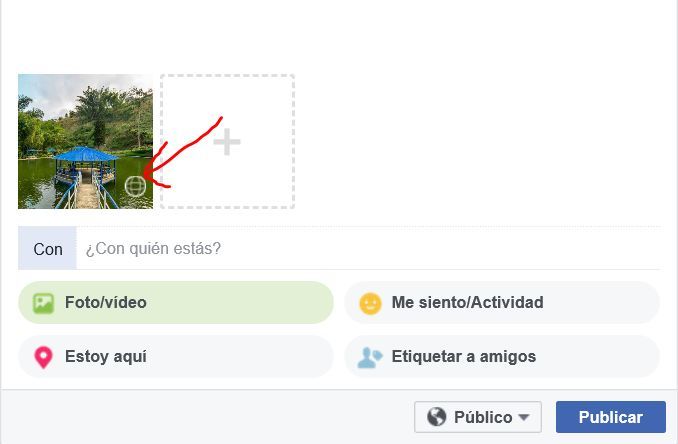678x444 pixels.
Task: Click the 360 globe icon on photo
Action: coord(135,186)
